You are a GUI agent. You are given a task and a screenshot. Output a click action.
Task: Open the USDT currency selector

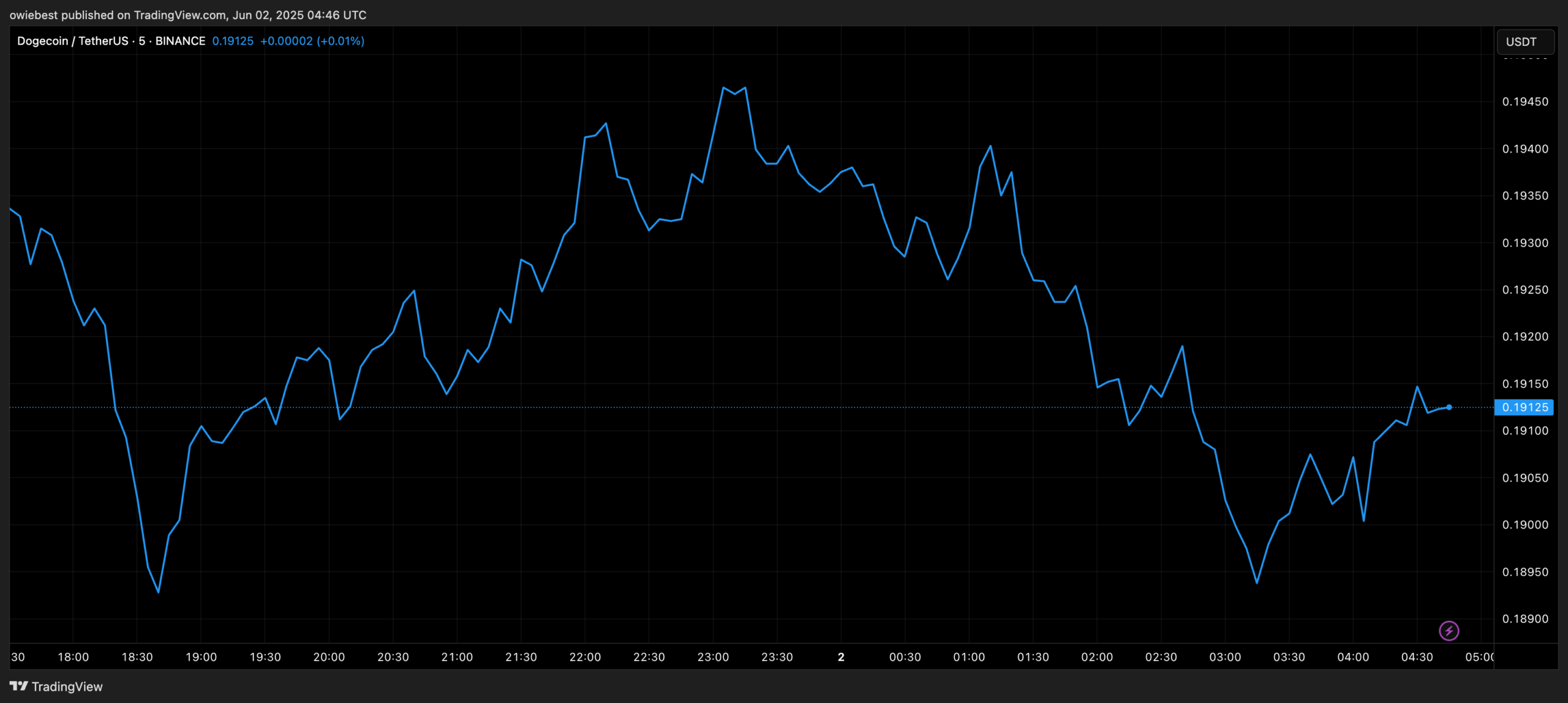pyautogui.click(x=1525, y=42)
